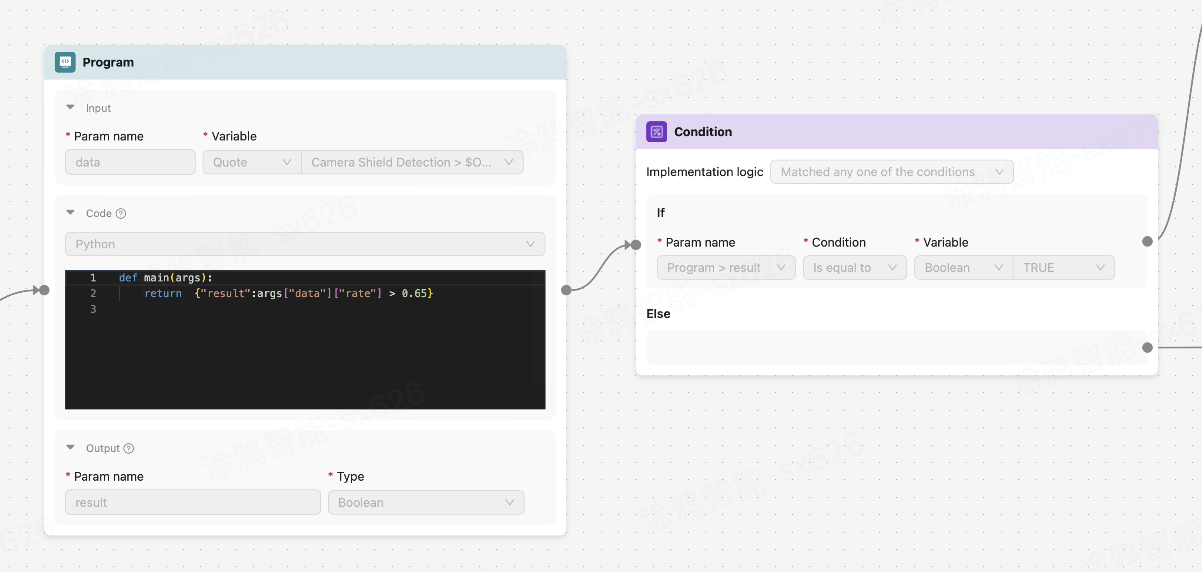Click the Program node input connector dot
Image resolution: width=1202 pixels, height=572 pixels.
tap(43, 290)
